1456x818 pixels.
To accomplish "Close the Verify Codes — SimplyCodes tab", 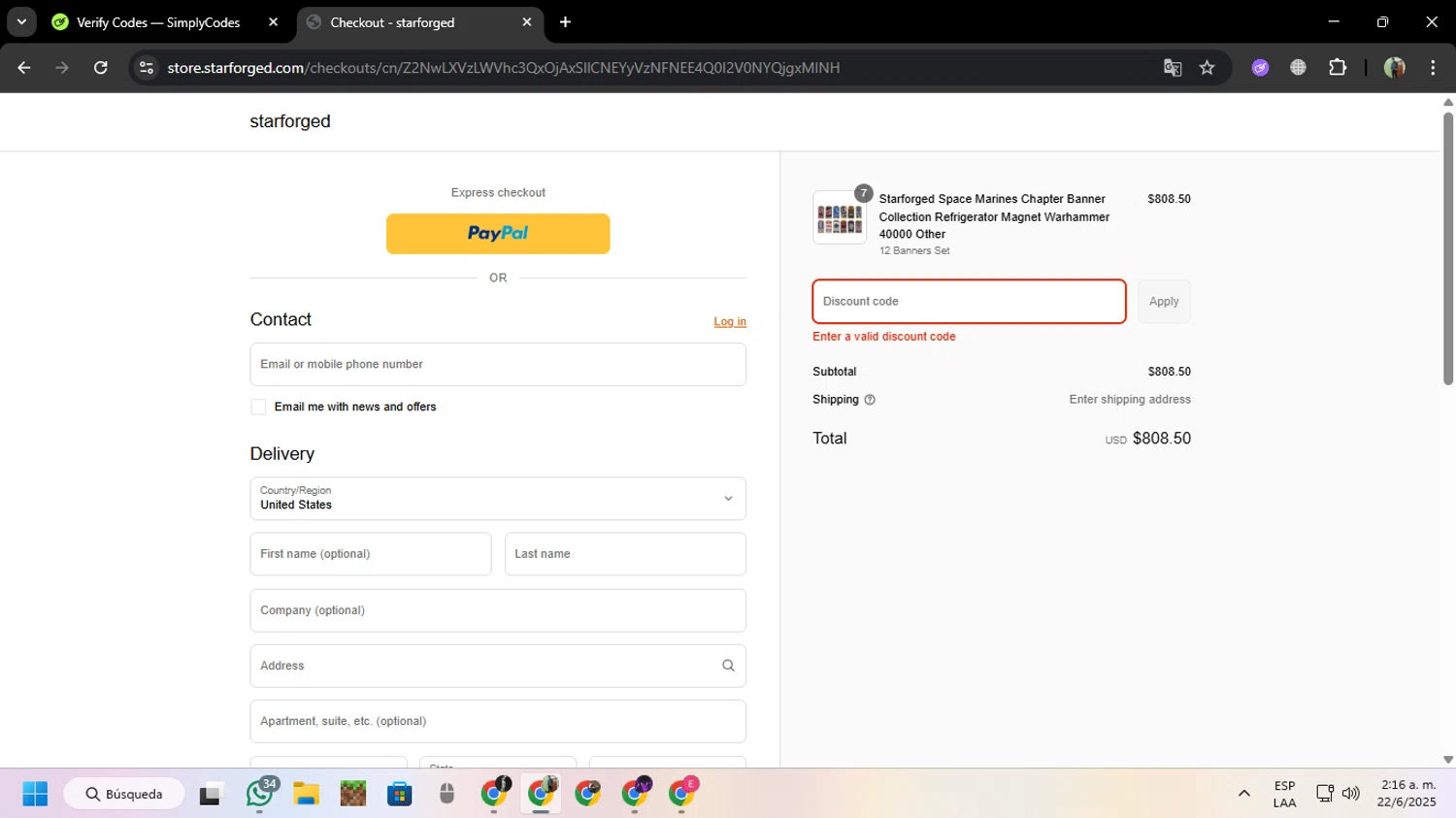I will pos(273,22).
